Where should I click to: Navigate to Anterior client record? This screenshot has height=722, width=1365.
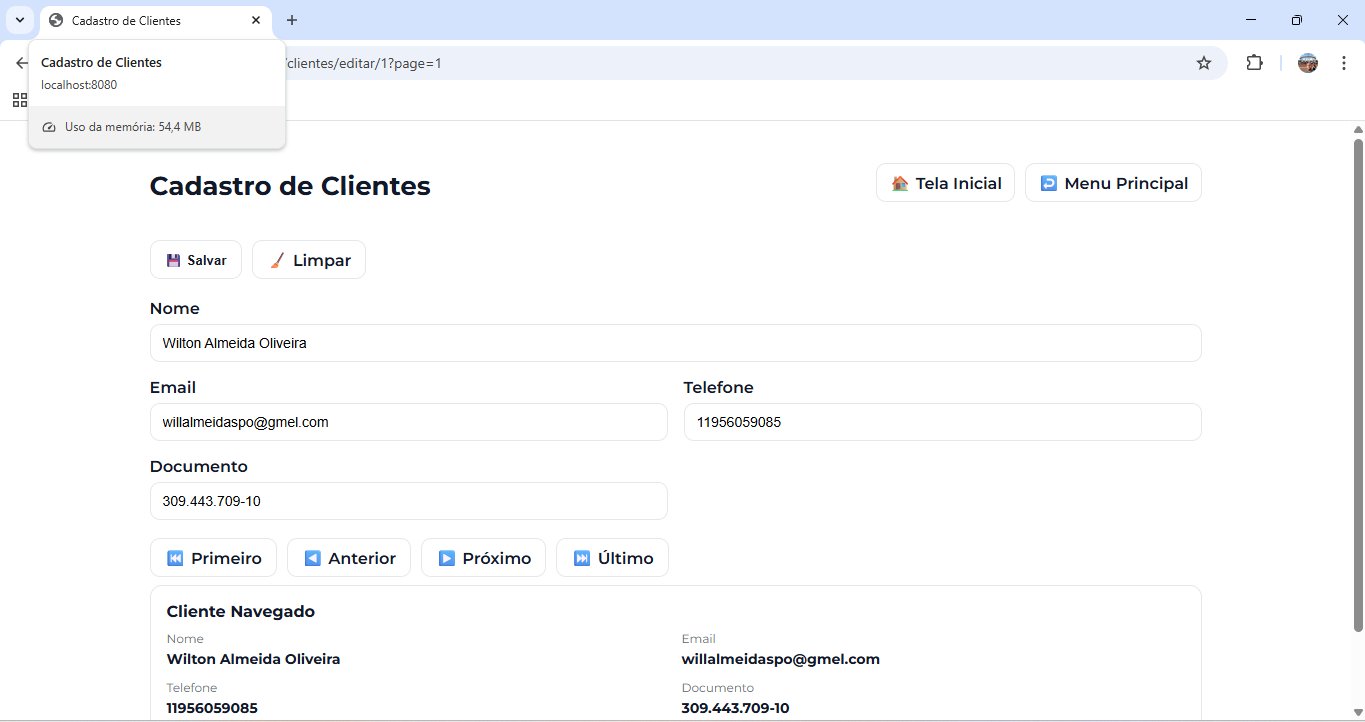point(349,558)
